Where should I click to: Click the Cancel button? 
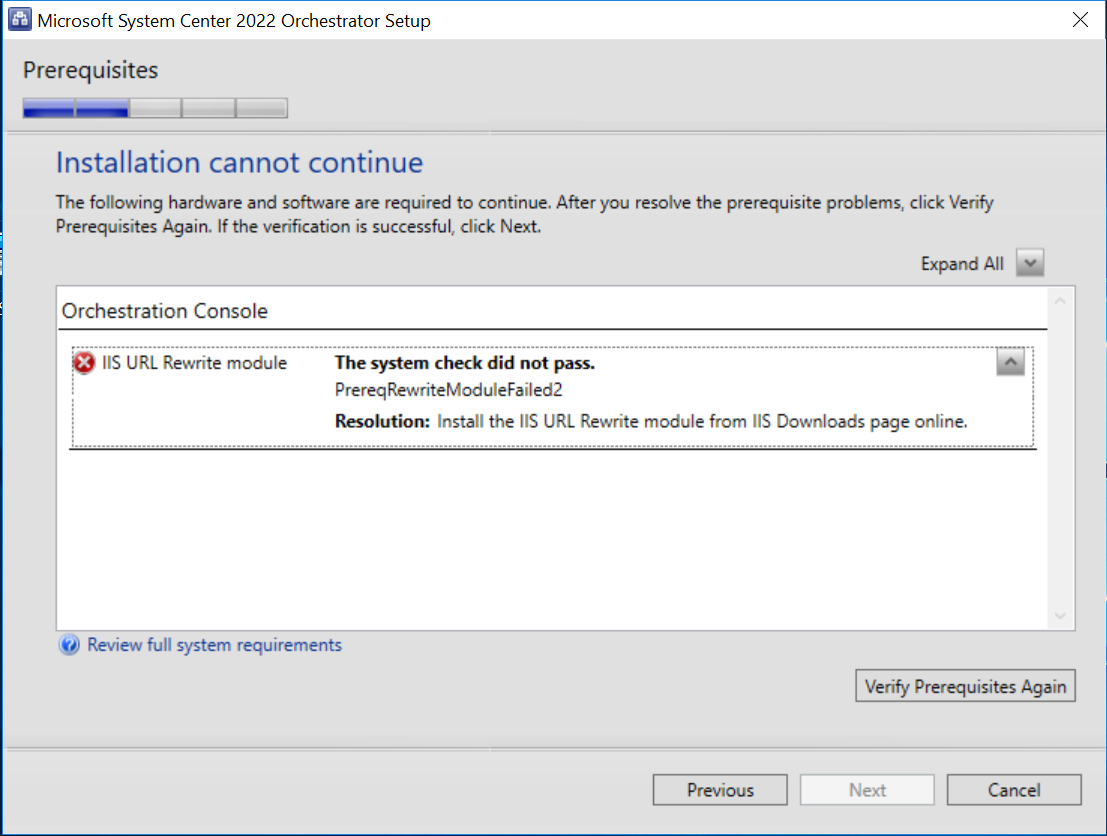pyautogui.click(x=1014, y=789)
